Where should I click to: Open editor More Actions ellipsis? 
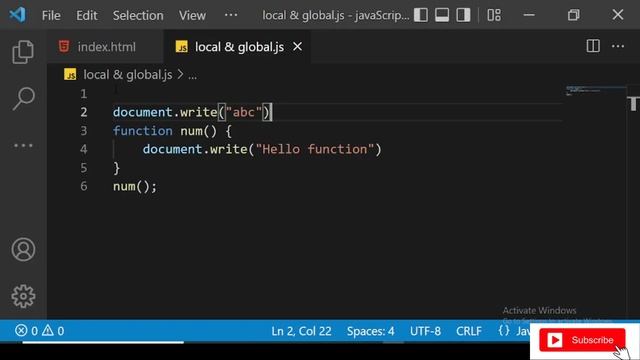[618, 46]
